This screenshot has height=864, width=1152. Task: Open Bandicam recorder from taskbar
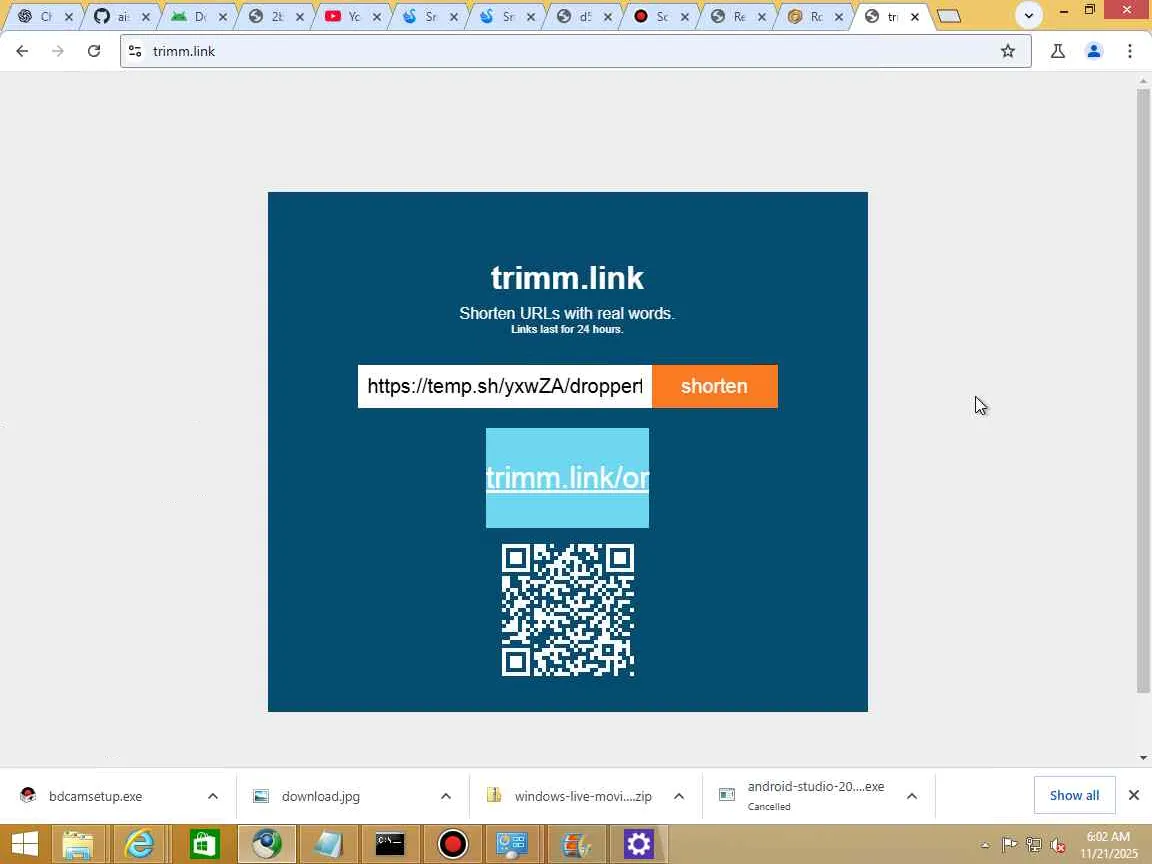453,845
